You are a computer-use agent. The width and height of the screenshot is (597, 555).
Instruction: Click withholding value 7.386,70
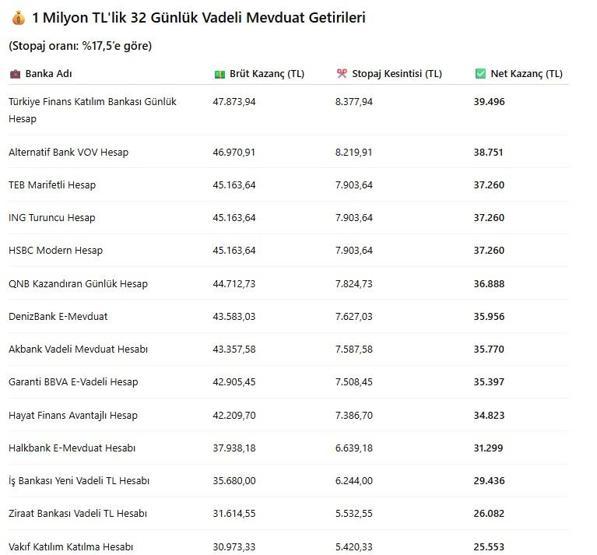(354, 416)
